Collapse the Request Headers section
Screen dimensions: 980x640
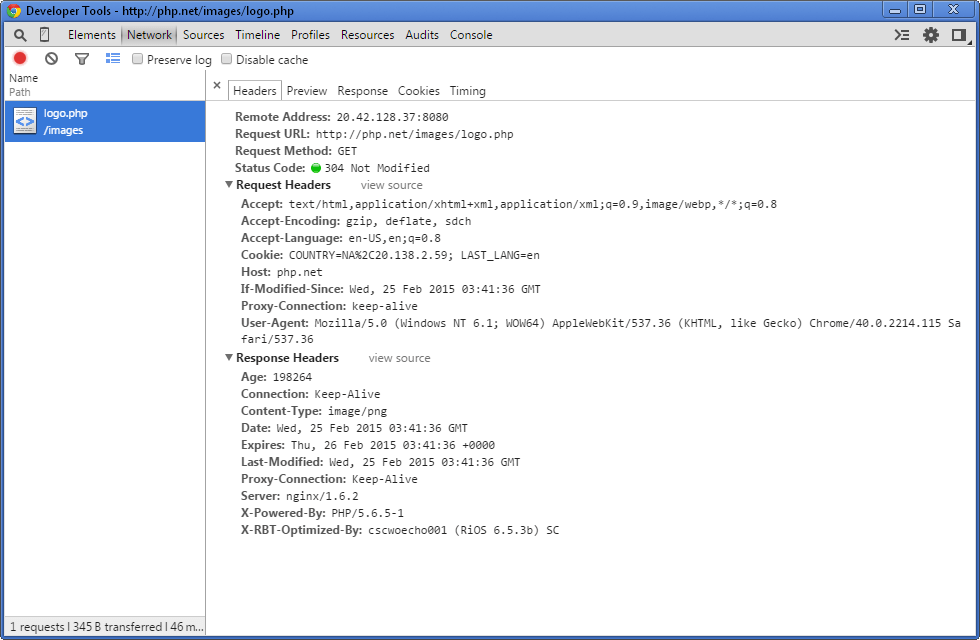pos(230,185)
